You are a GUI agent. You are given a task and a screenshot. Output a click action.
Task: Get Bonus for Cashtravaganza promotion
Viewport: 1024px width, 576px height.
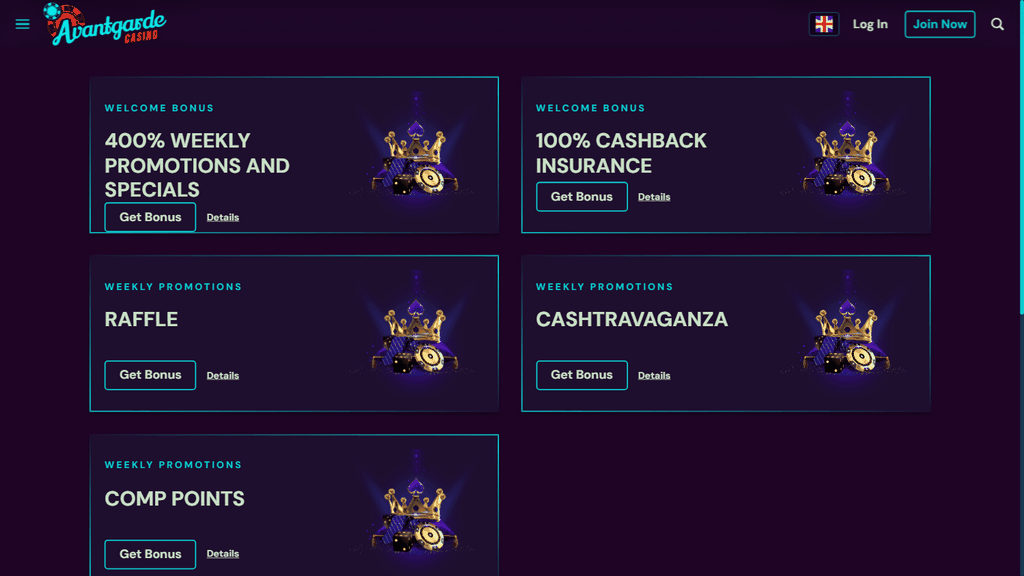[581, 375]
